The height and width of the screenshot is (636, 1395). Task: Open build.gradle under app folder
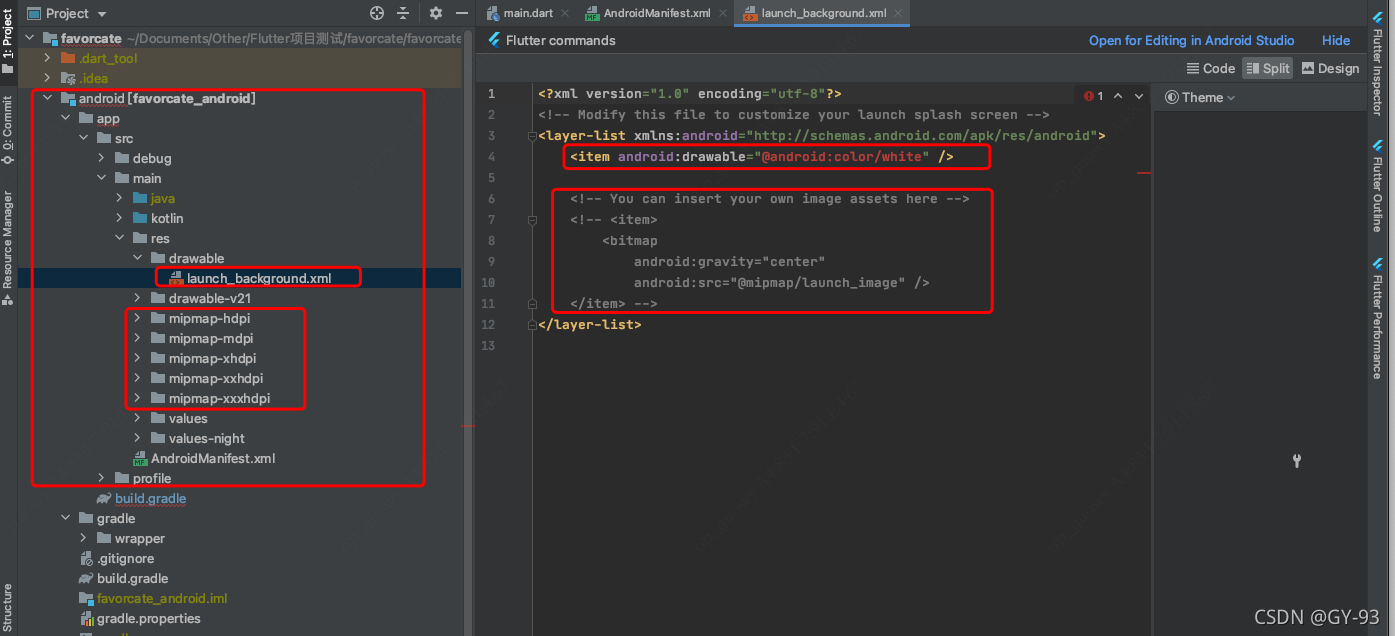coord(150,498)
